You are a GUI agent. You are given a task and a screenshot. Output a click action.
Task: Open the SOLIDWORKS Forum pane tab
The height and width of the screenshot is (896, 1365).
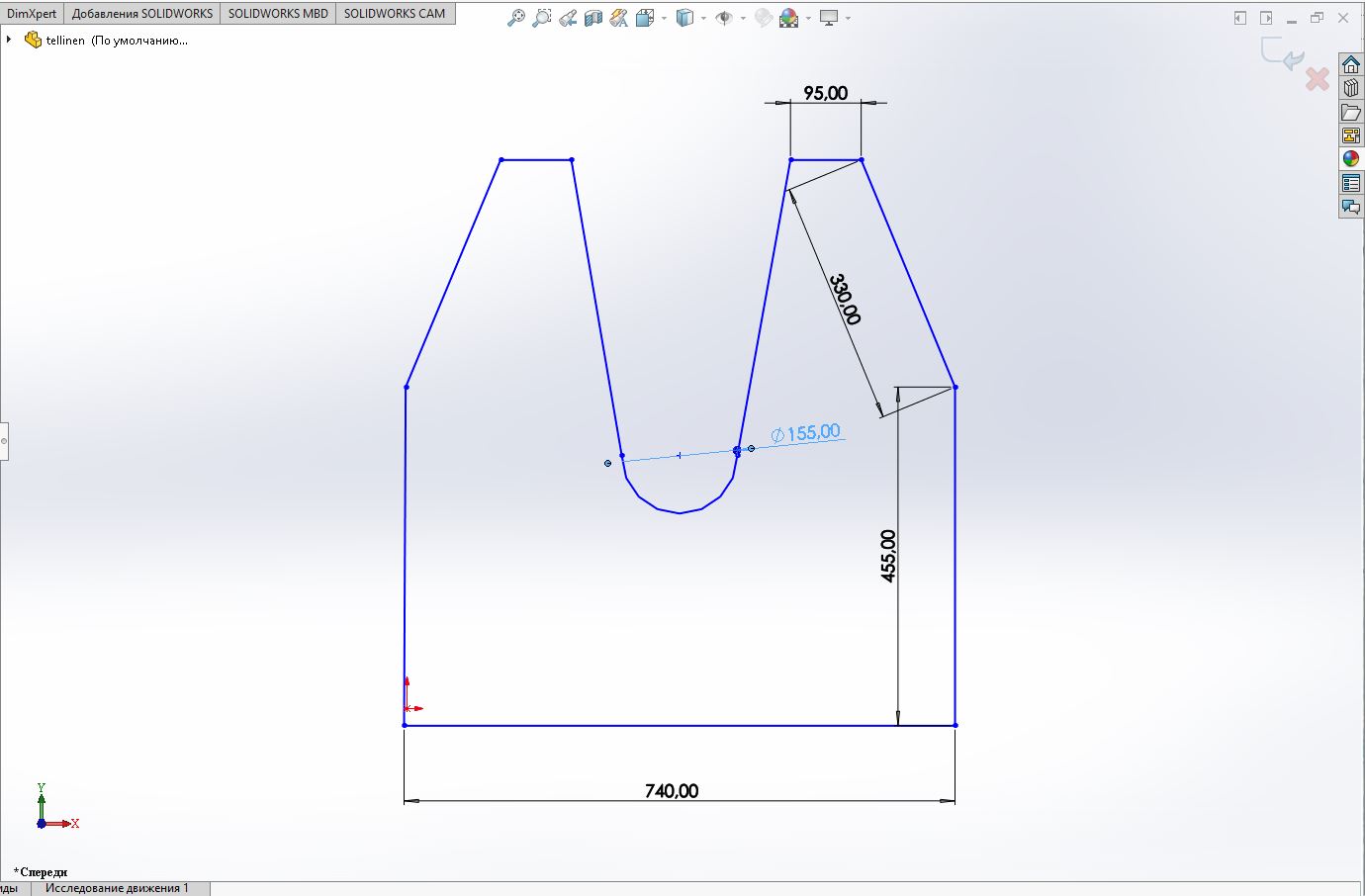click(1351, 207)
